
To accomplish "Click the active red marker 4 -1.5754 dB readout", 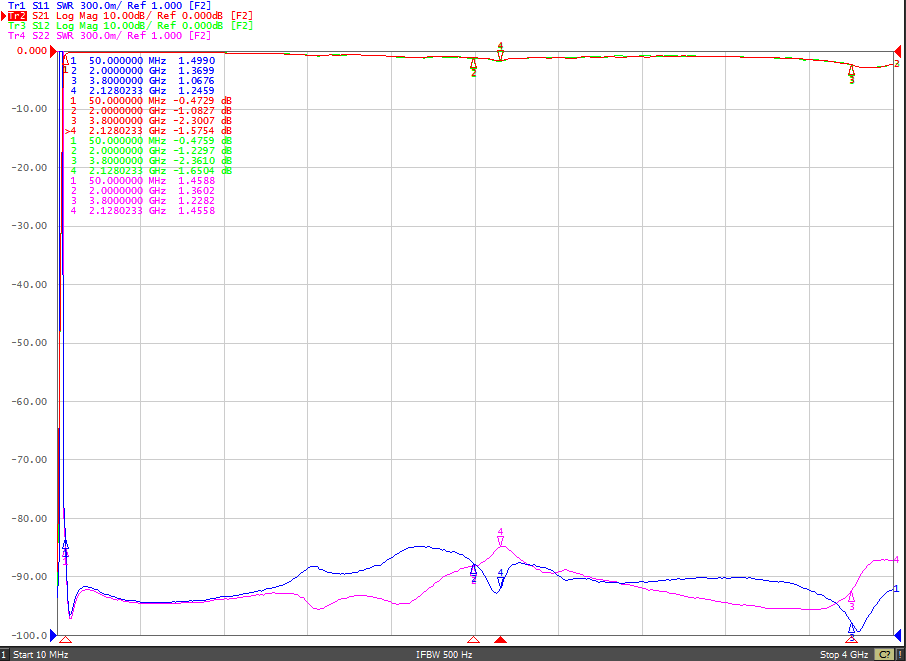I will [x=149, y=131].
